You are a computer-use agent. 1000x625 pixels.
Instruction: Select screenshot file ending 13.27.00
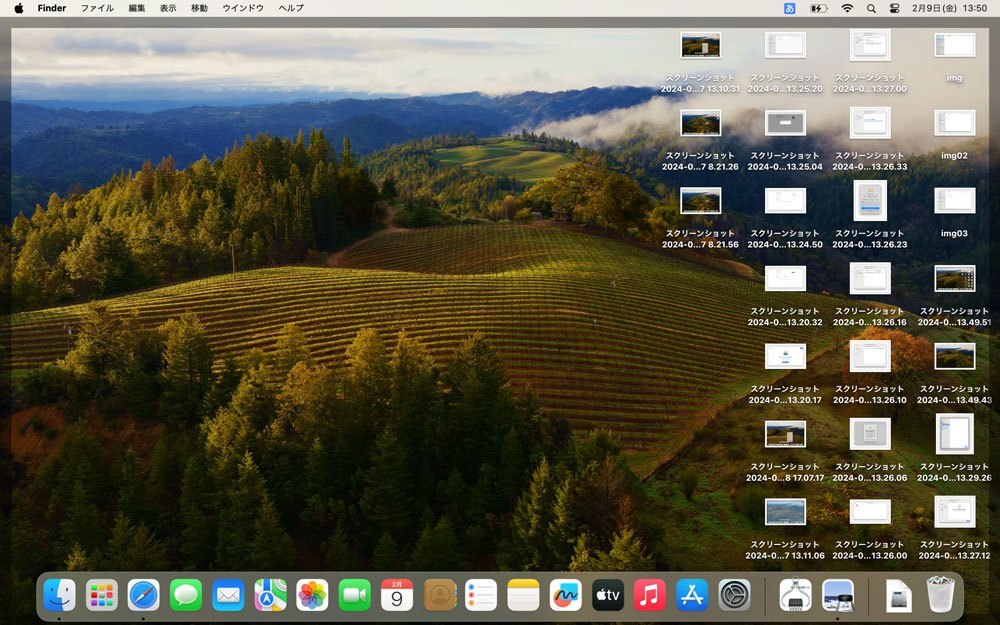click(870, 45)
